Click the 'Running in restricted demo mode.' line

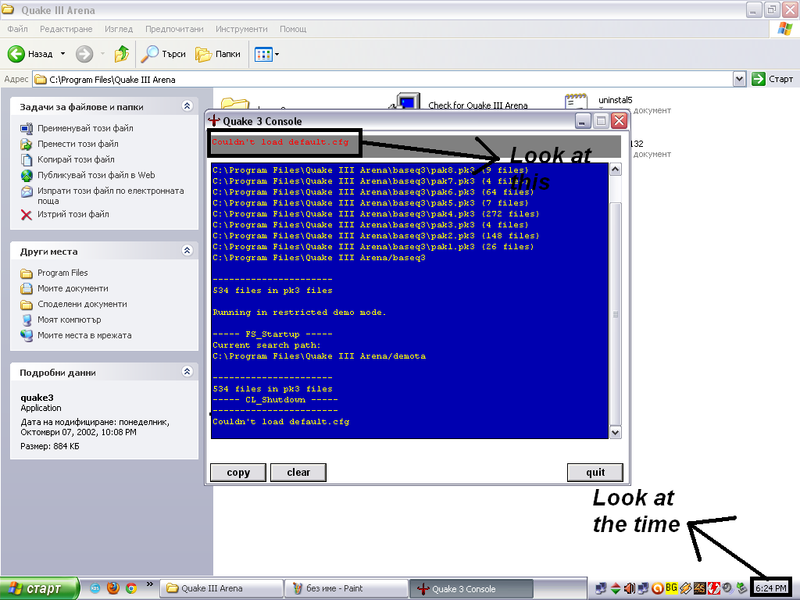point(299,312)
